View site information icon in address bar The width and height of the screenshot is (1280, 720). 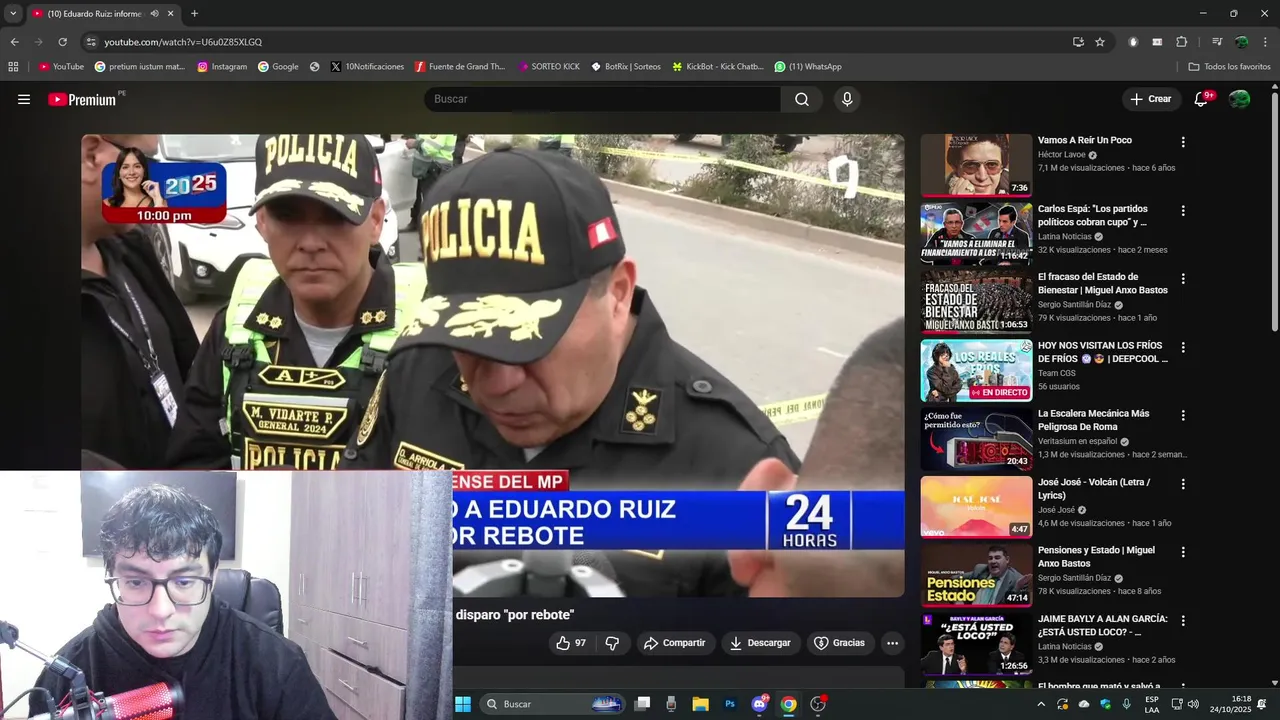91,42
